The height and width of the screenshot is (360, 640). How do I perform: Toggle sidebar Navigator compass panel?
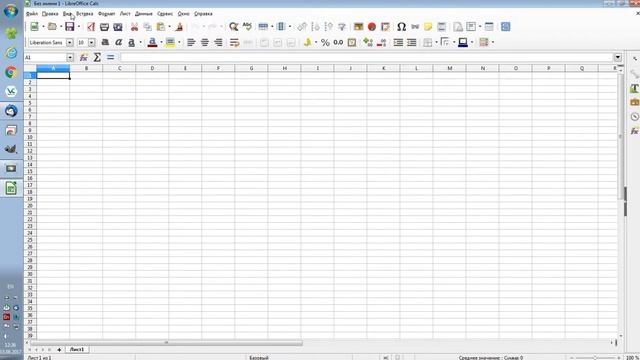tap(634, 116)
